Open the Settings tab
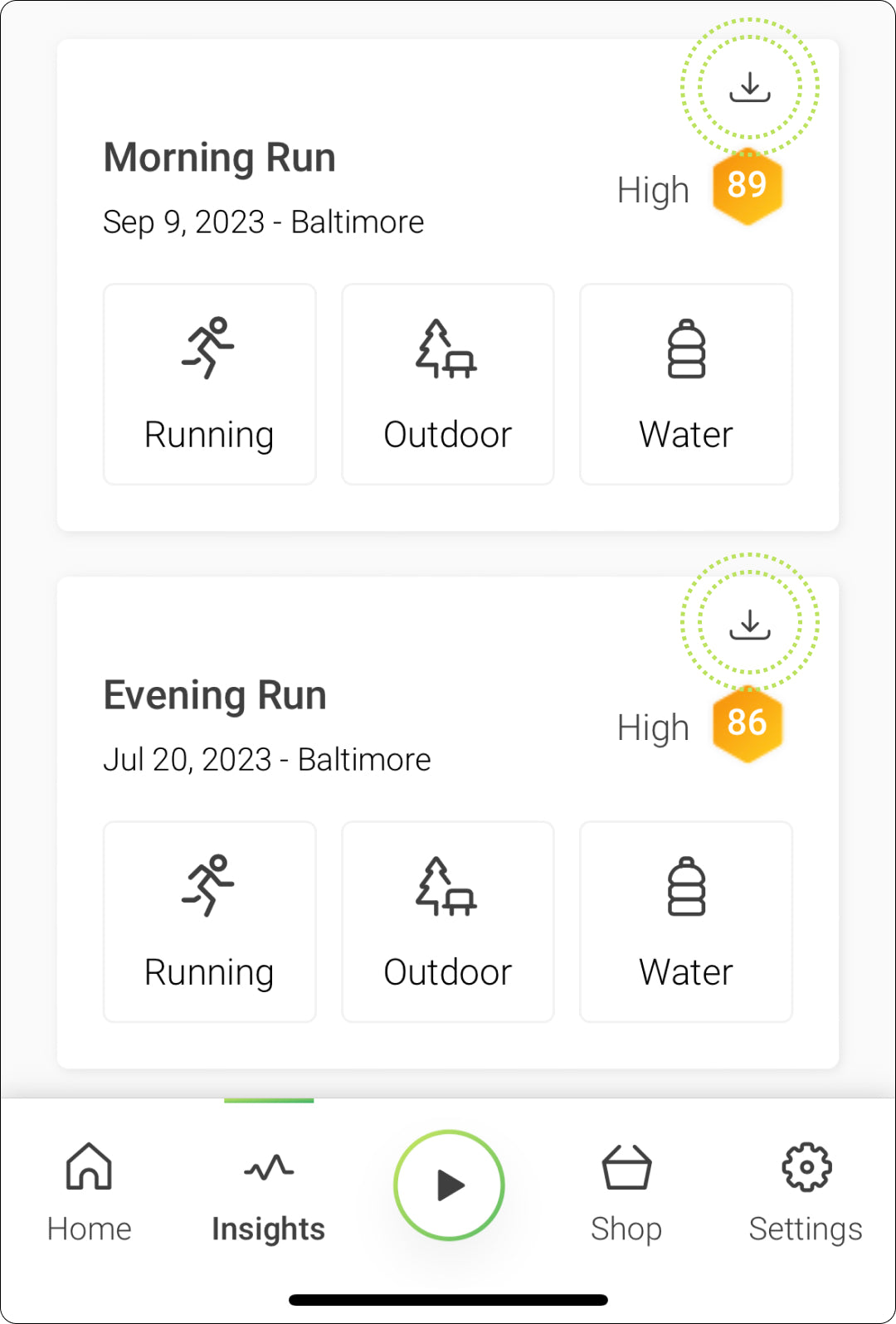 [806, 1193]
